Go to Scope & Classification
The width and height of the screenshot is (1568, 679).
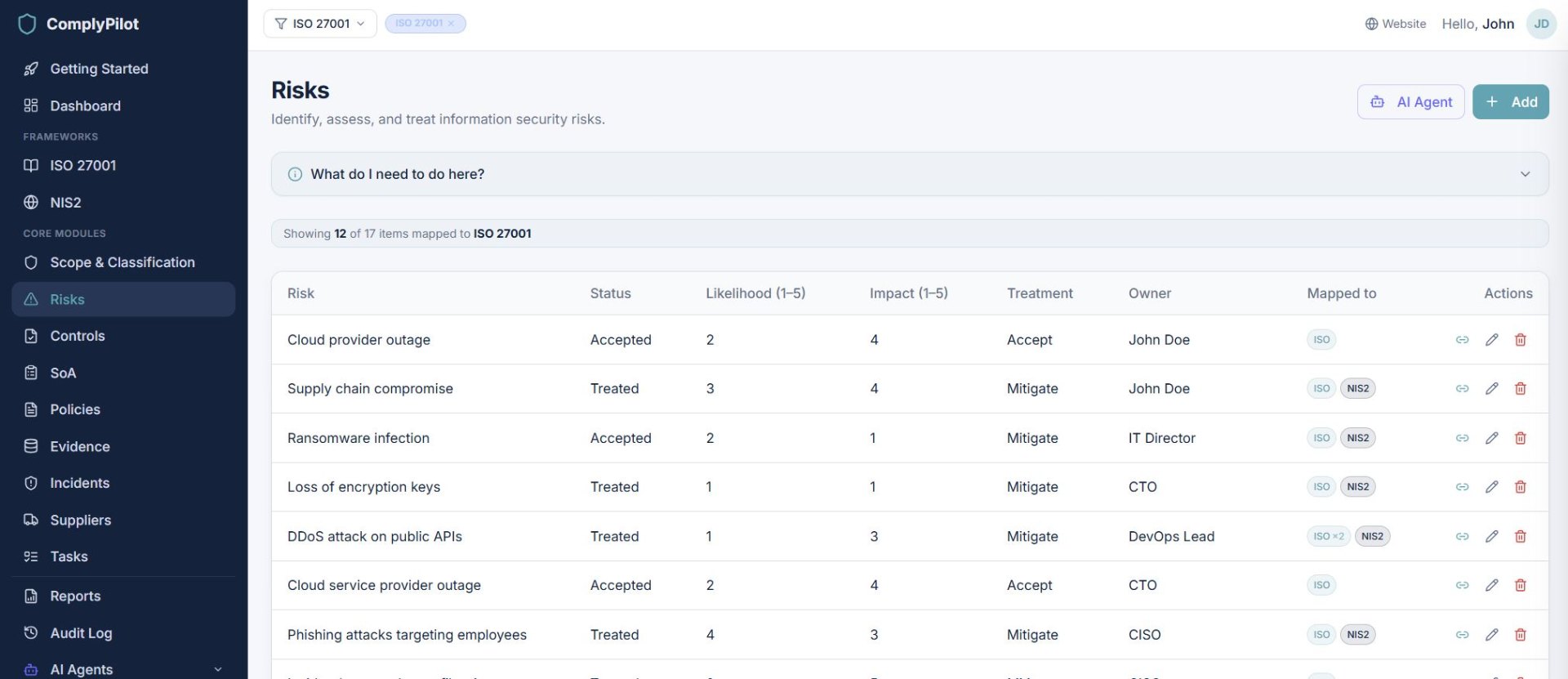point(123,262)
